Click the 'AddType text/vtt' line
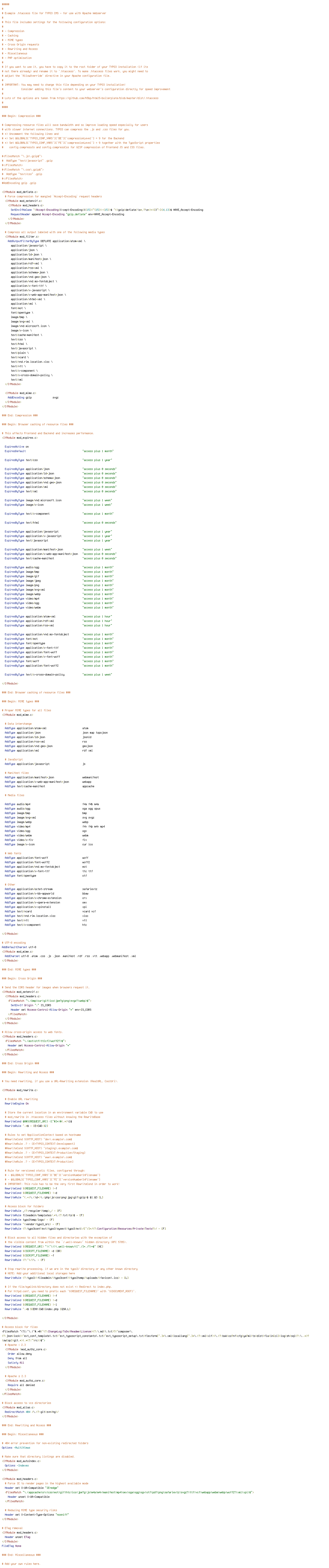The image size is (329, 1568). pos(46,920)
